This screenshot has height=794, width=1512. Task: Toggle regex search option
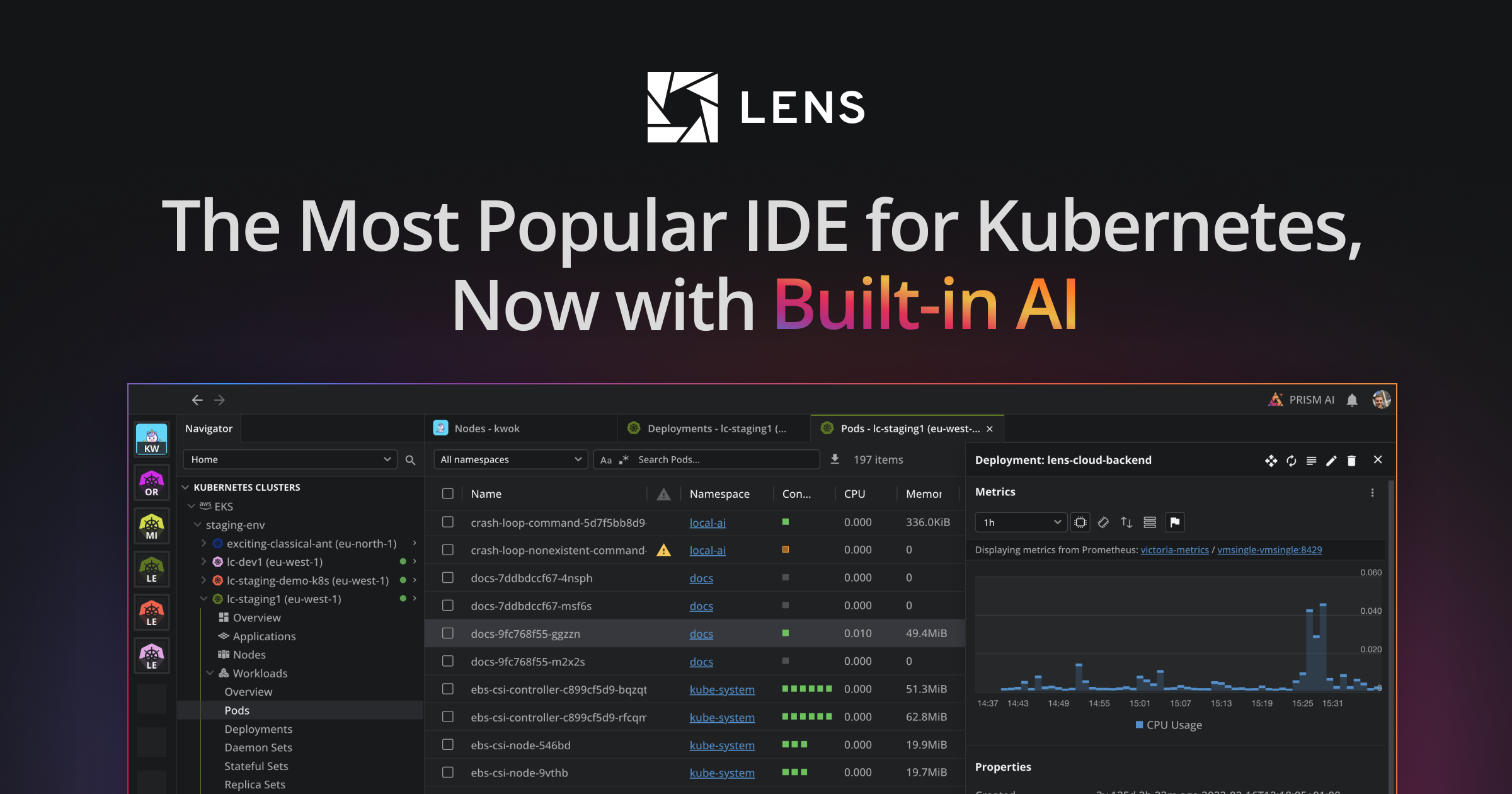[624, 459]
